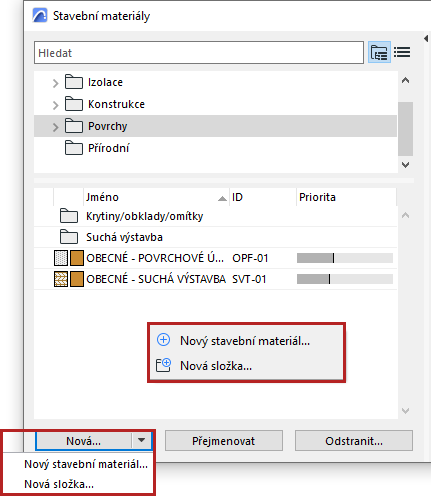Open the Suchá výstavba folder row

pos(215,237)
